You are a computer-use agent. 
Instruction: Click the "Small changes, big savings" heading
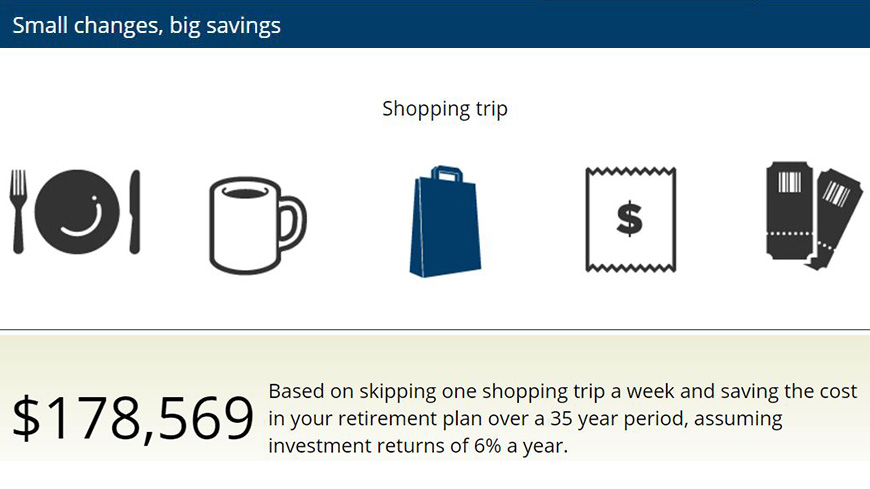pyautogui.click(x=146, y=26)
